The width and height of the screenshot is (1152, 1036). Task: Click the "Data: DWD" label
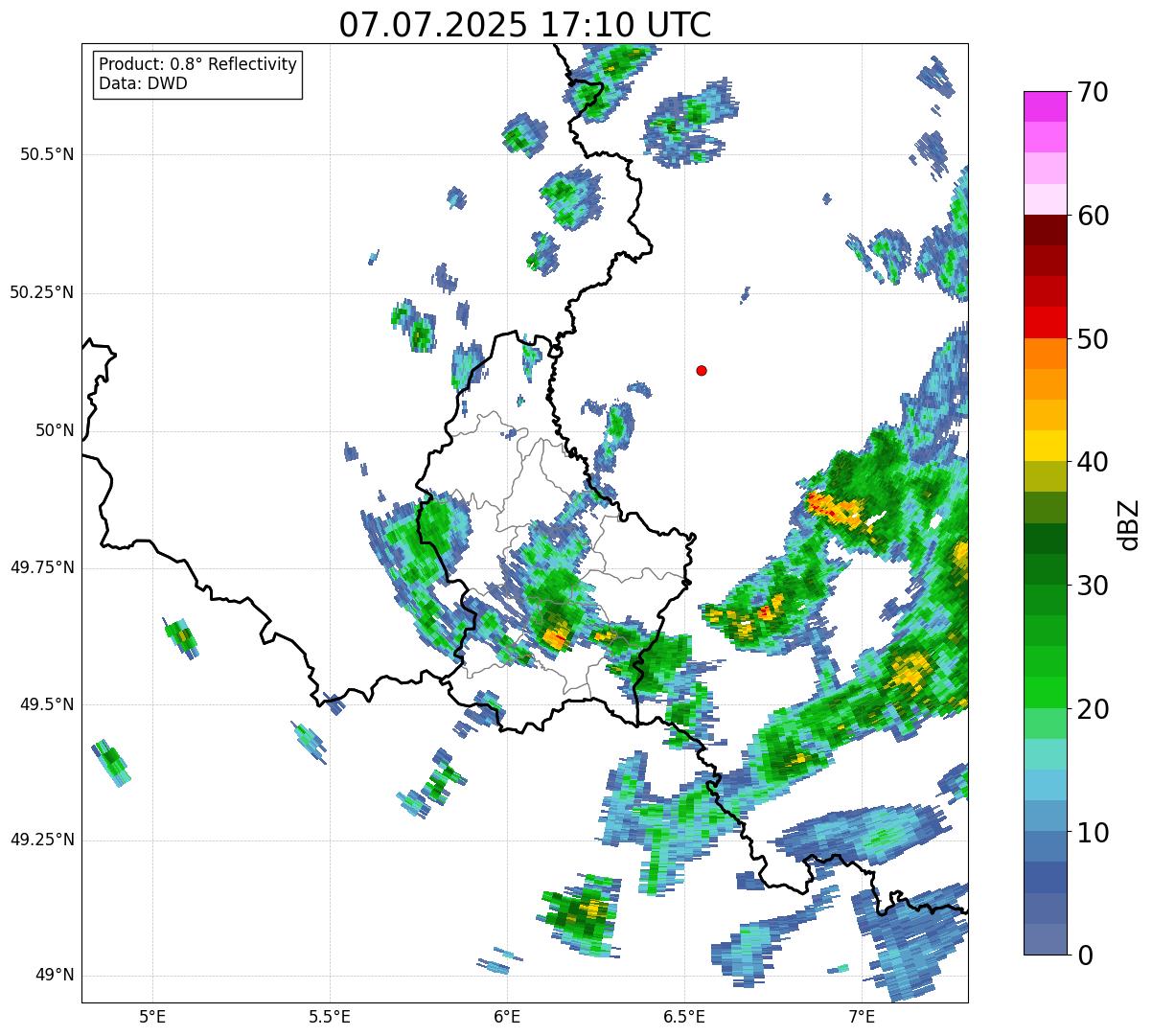click(143, 83)
